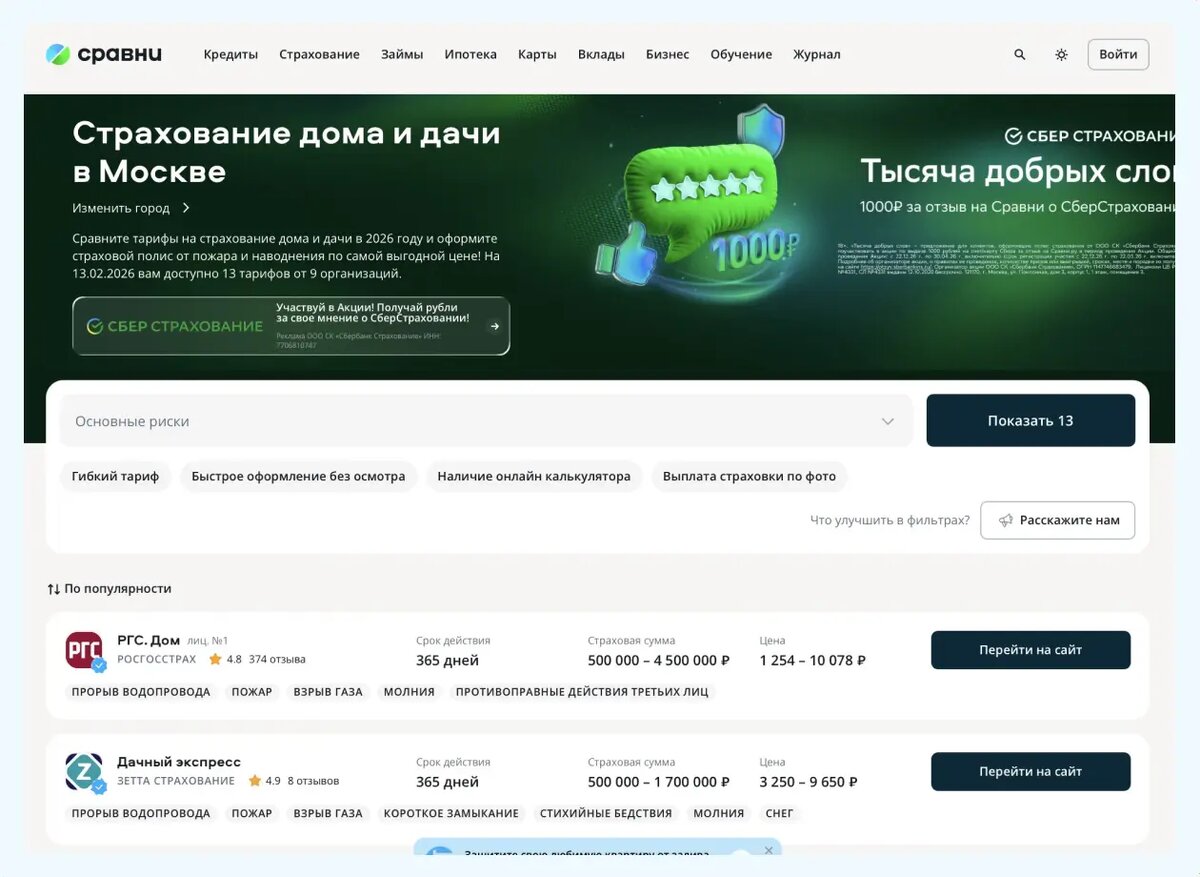Open the Дачный экспресс tariff title
The width and height of the screenshot is (1200, 877).
coord(179,762)
